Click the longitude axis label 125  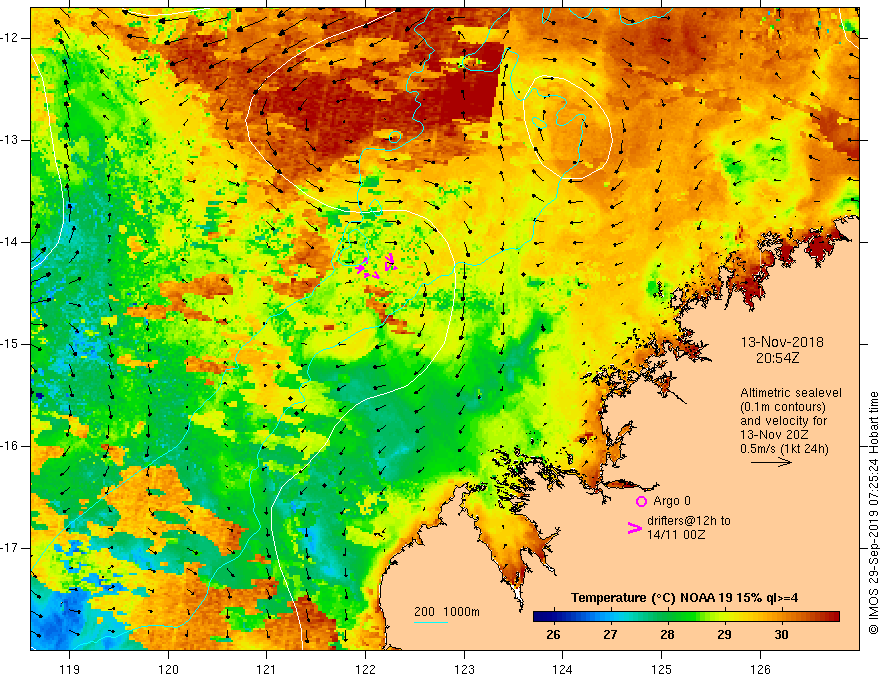coord(662,669)
